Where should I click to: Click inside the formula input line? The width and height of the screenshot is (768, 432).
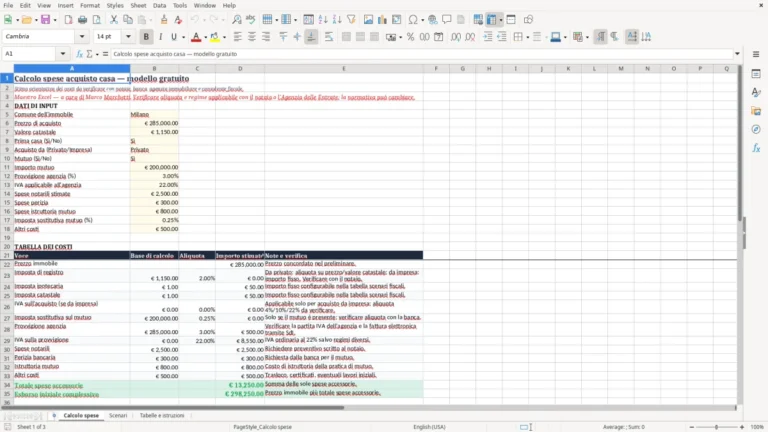pos(421,54)
